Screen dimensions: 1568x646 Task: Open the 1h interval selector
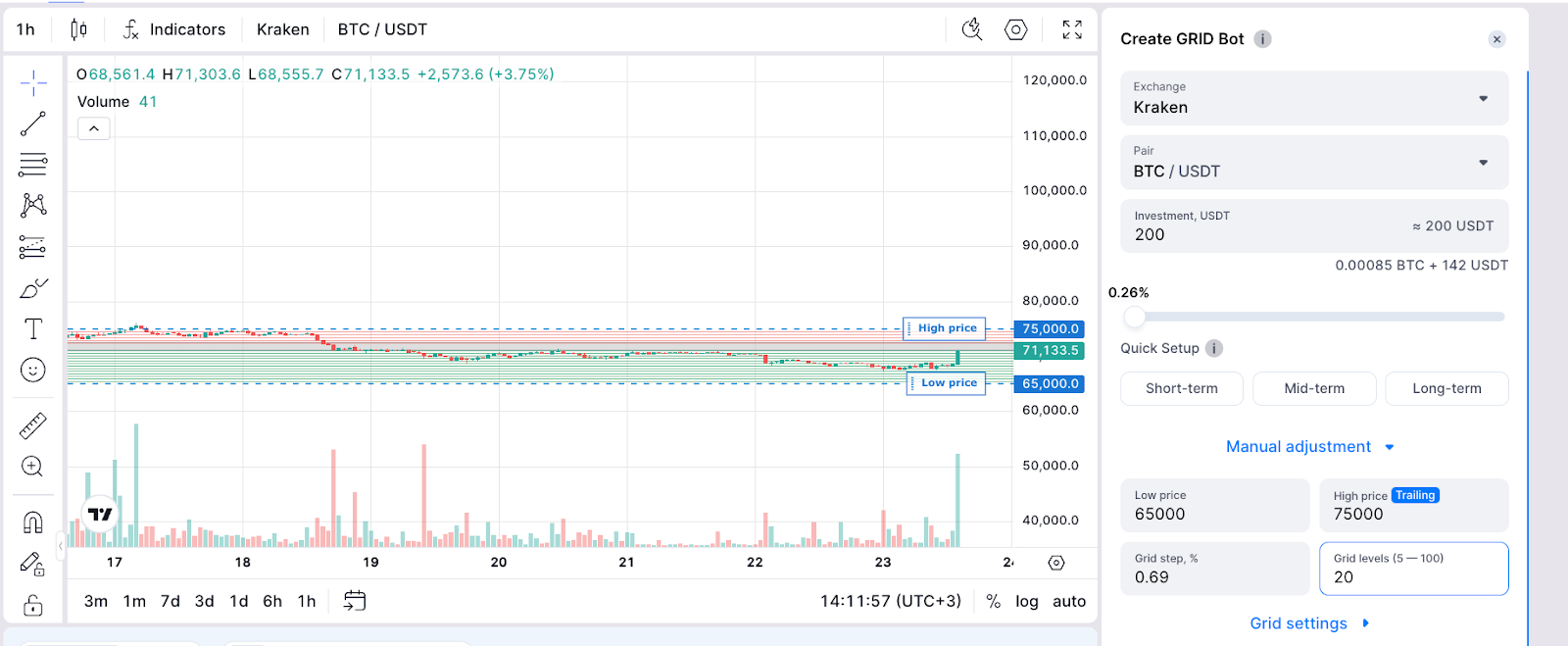pyautogui.click(x=26, y=29)
